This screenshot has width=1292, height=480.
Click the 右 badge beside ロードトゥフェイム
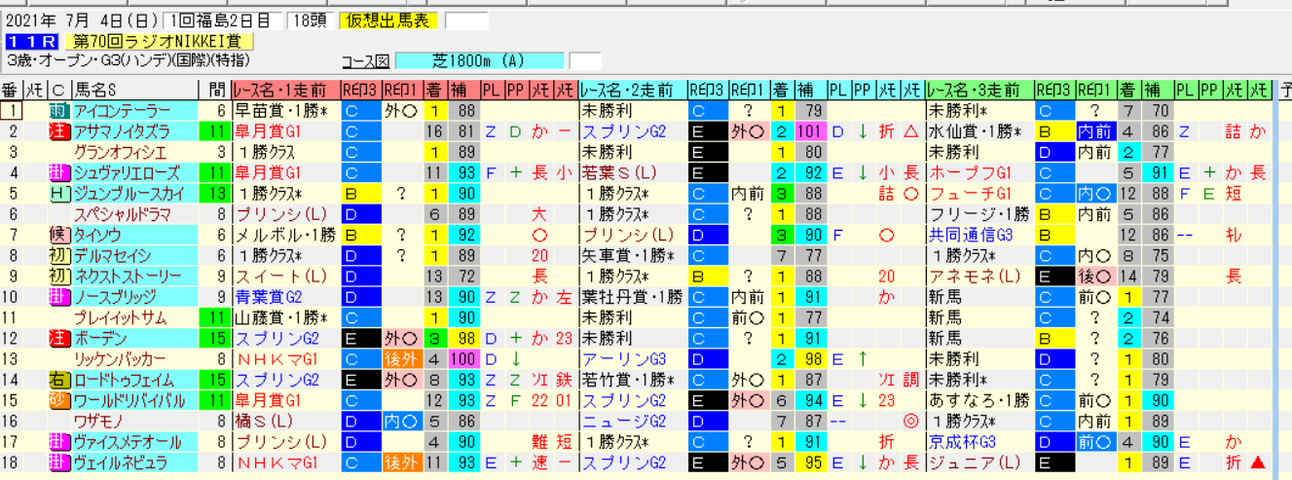pos(59,379)
